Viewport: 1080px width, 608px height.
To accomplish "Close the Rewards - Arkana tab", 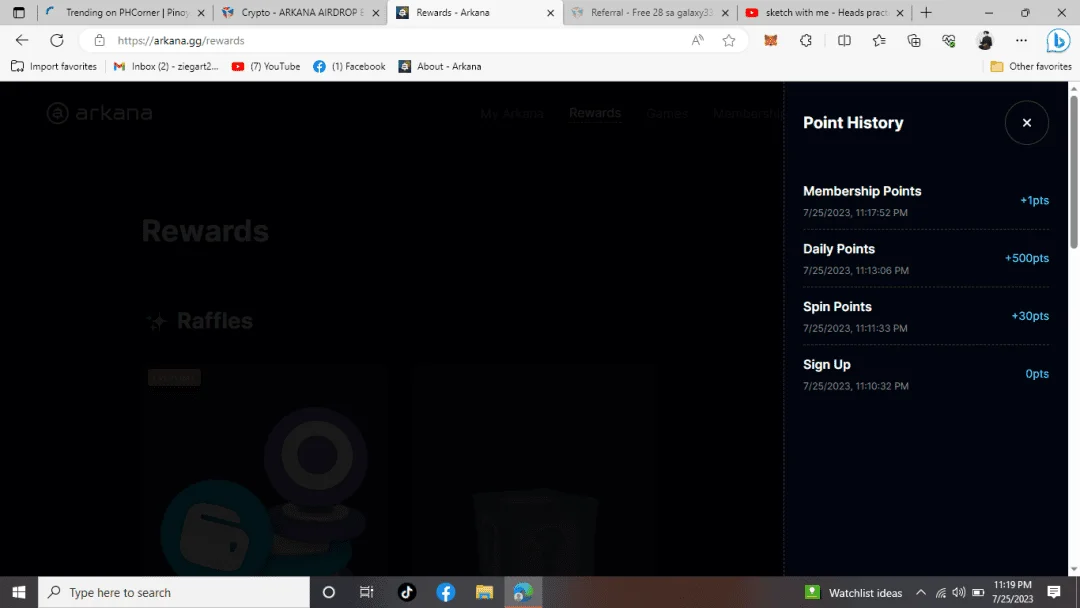I will (550, 13).
